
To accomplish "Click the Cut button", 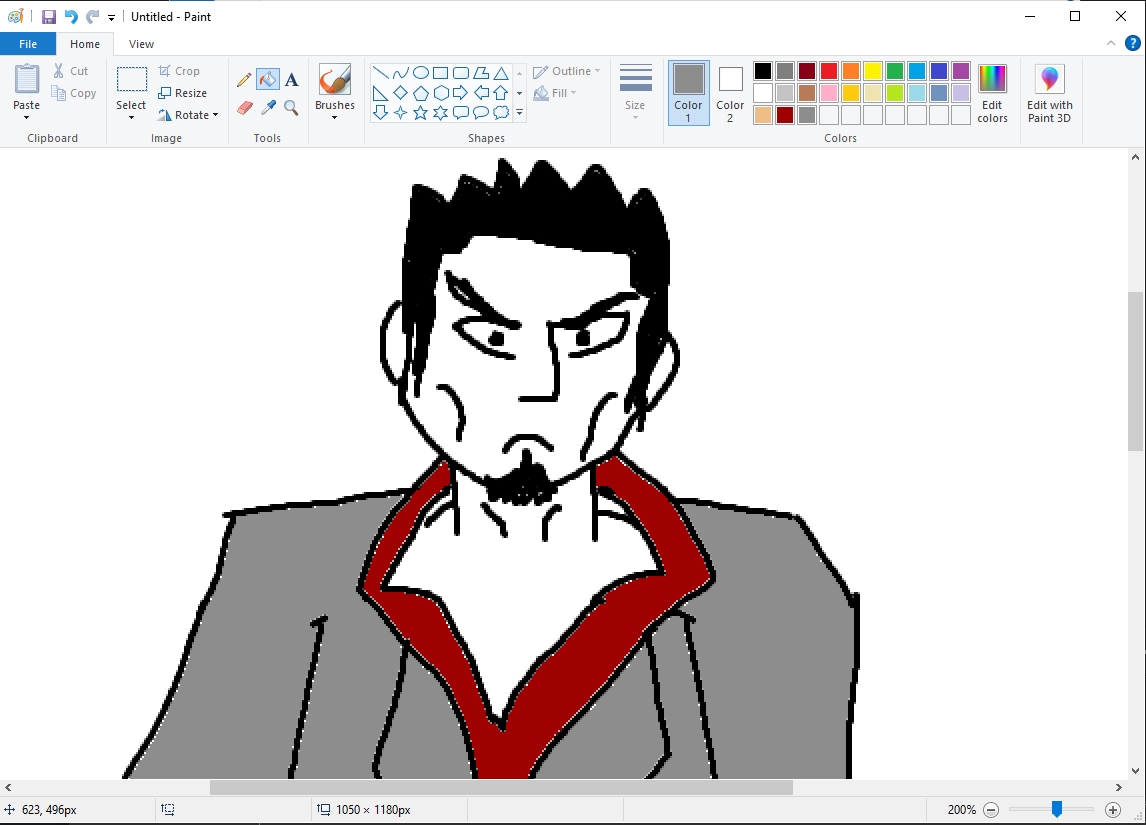I will coord(70,71).
